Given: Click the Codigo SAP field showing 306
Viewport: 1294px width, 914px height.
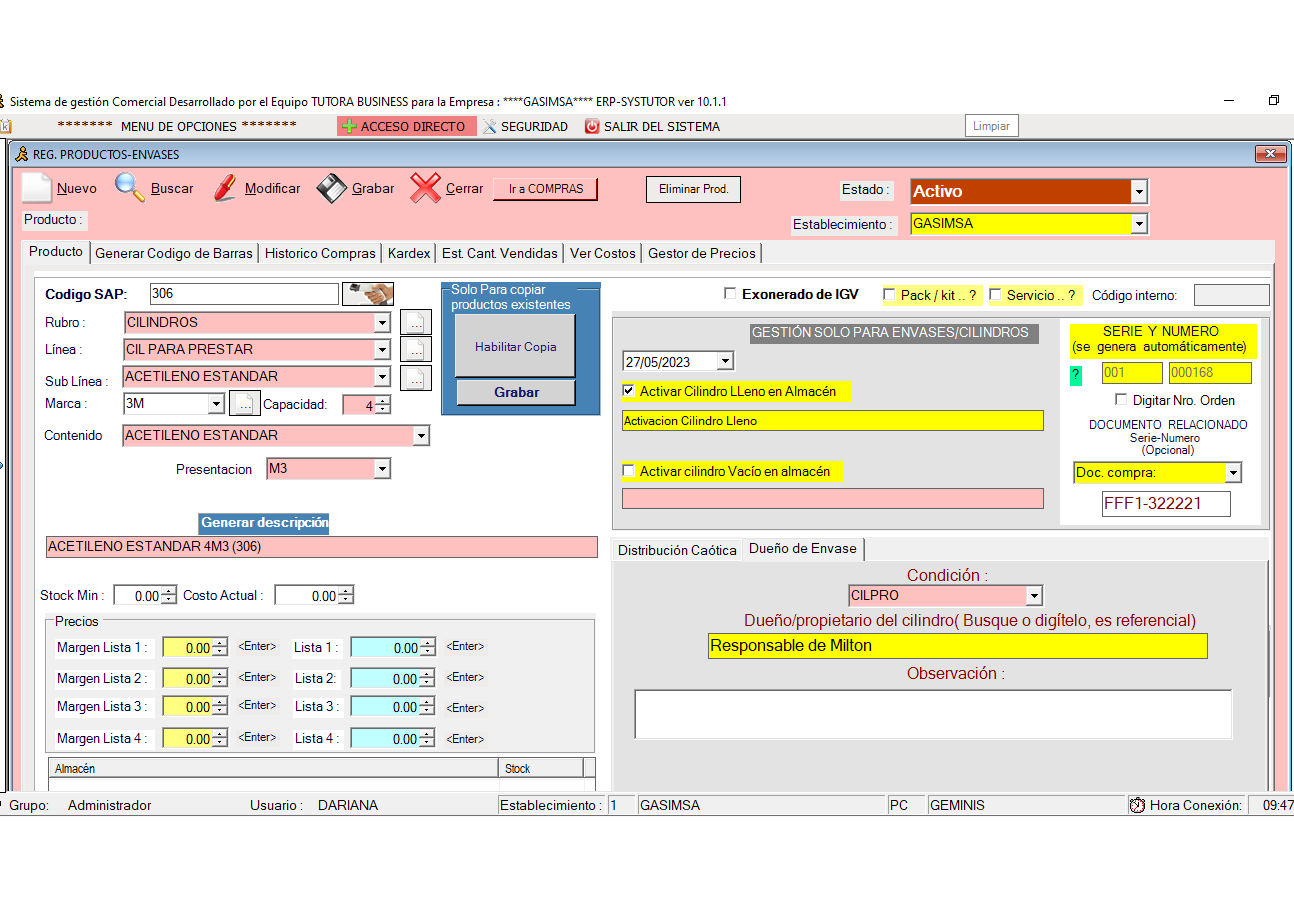Looking at the screenshot, I should (244, 294).
